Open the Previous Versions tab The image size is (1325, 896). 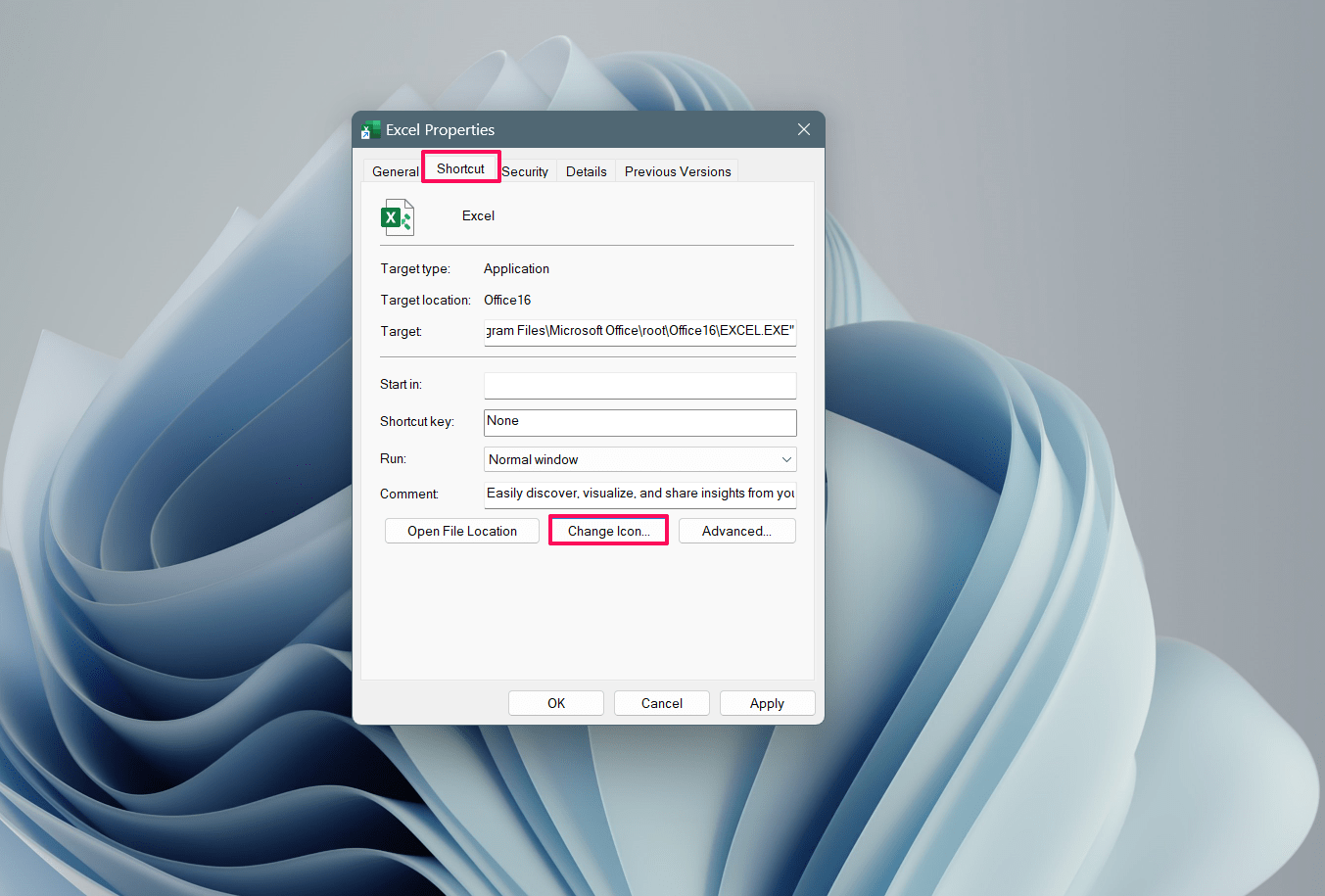click(678, 171)
